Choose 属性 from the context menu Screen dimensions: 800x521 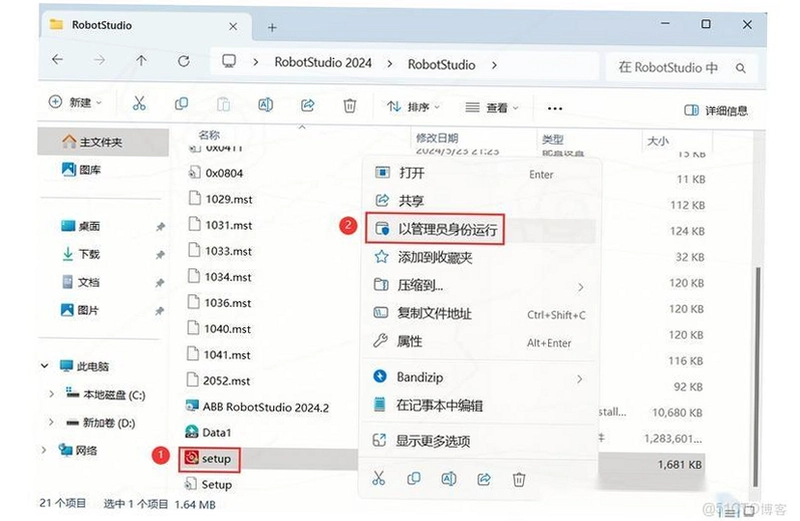point(480,341)
